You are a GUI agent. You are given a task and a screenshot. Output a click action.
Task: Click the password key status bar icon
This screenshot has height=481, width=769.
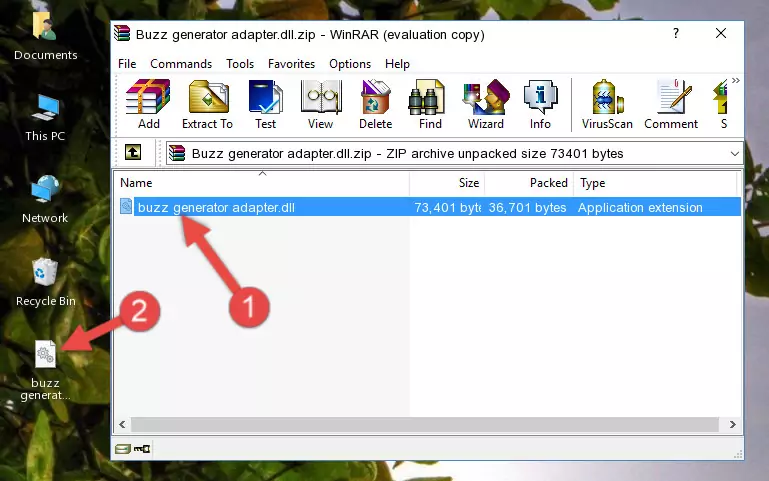(x=142, y=449)
